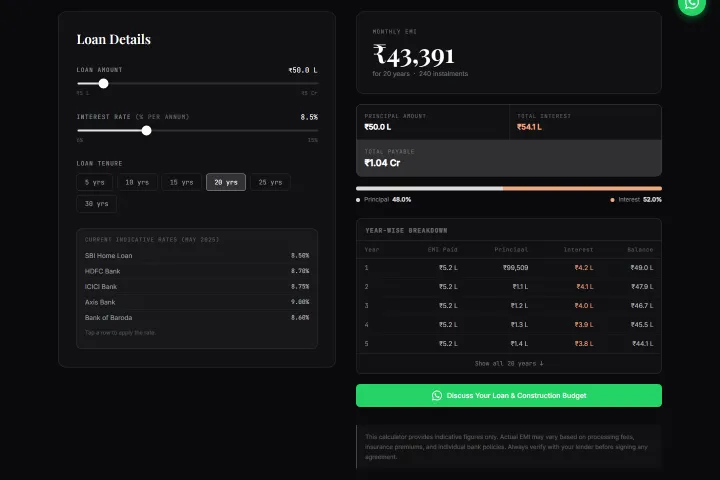Select the 20 yrs tenure option

[x=226, y=182]
